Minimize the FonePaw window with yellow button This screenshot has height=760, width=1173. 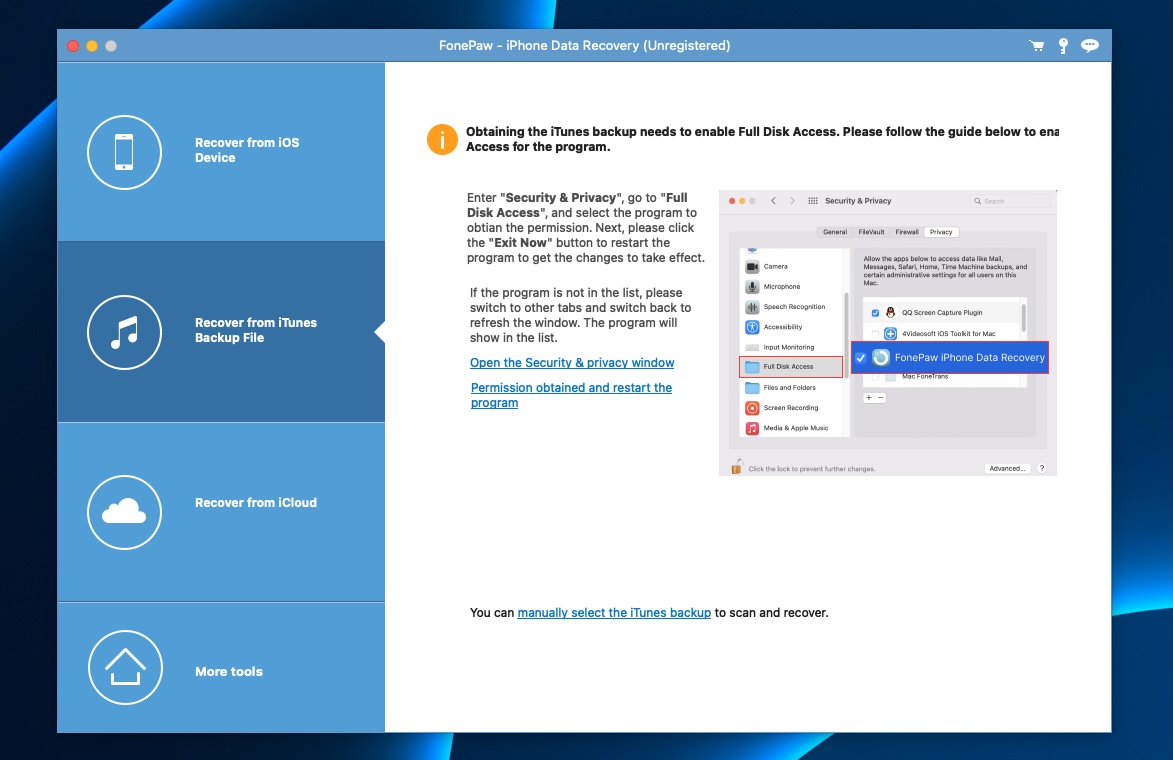point(92,46)
